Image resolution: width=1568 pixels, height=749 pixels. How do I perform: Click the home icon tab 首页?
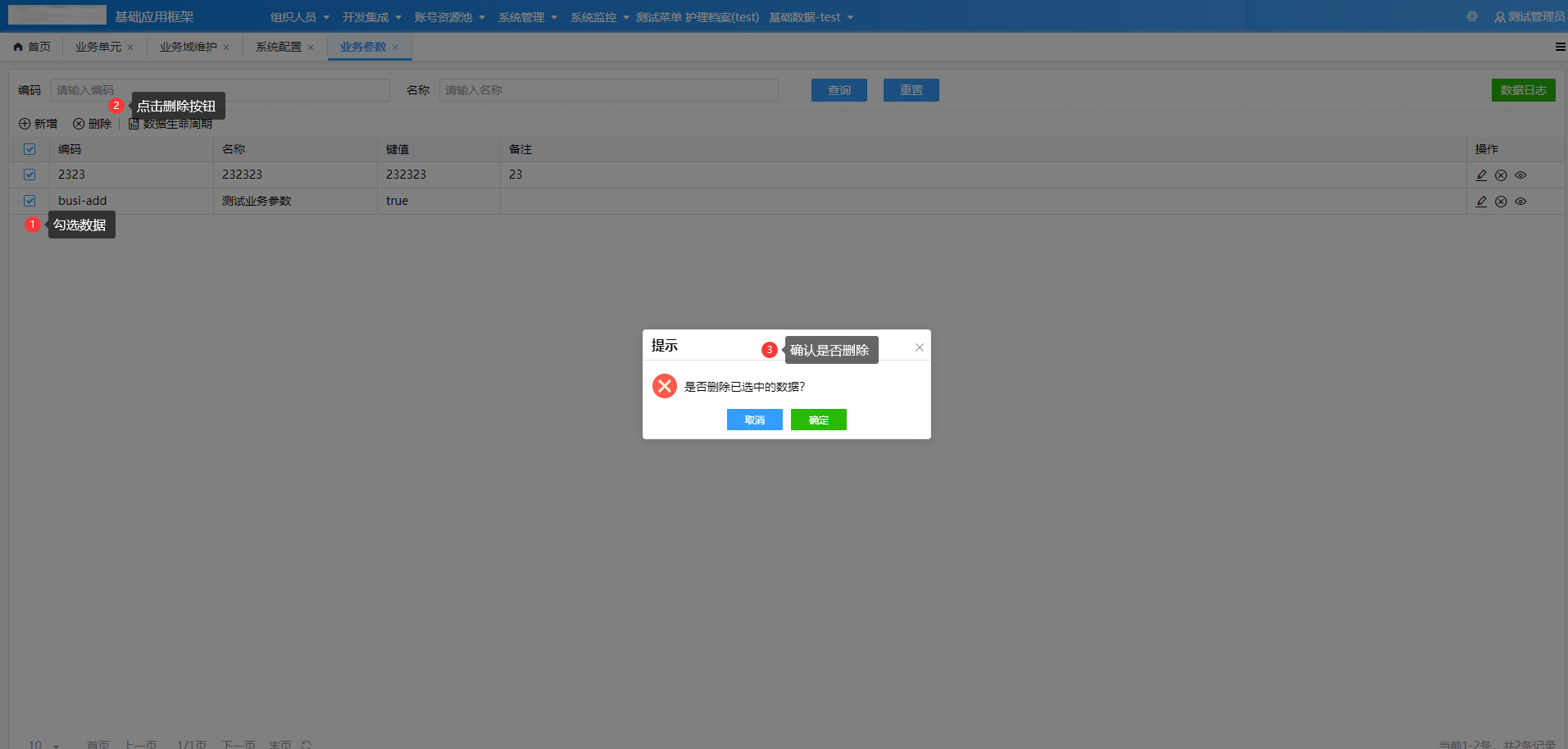tap(32, 47)
